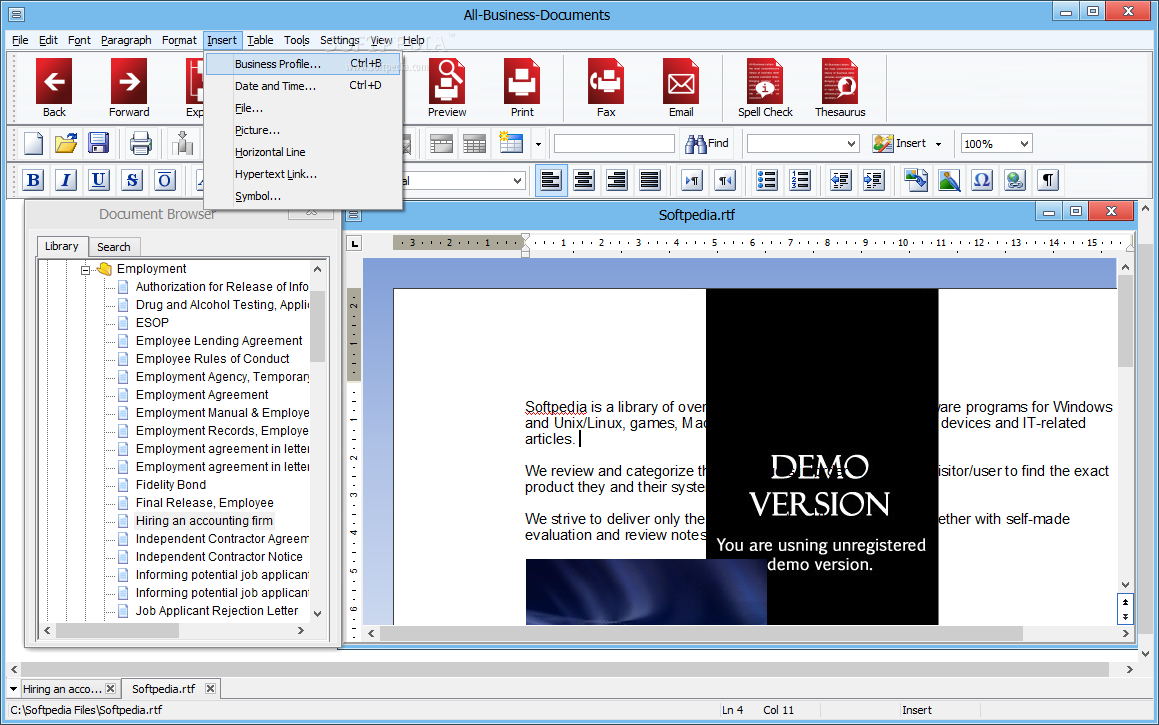
Task: Create a new blank document icon
Action: [33, 143]
